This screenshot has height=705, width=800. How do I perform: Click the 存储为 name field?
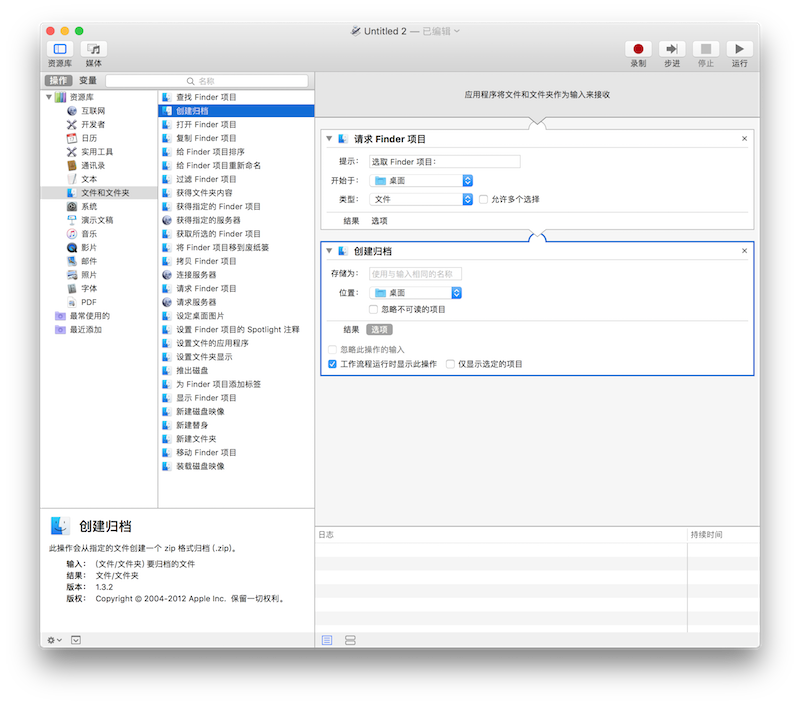(415, 274)
